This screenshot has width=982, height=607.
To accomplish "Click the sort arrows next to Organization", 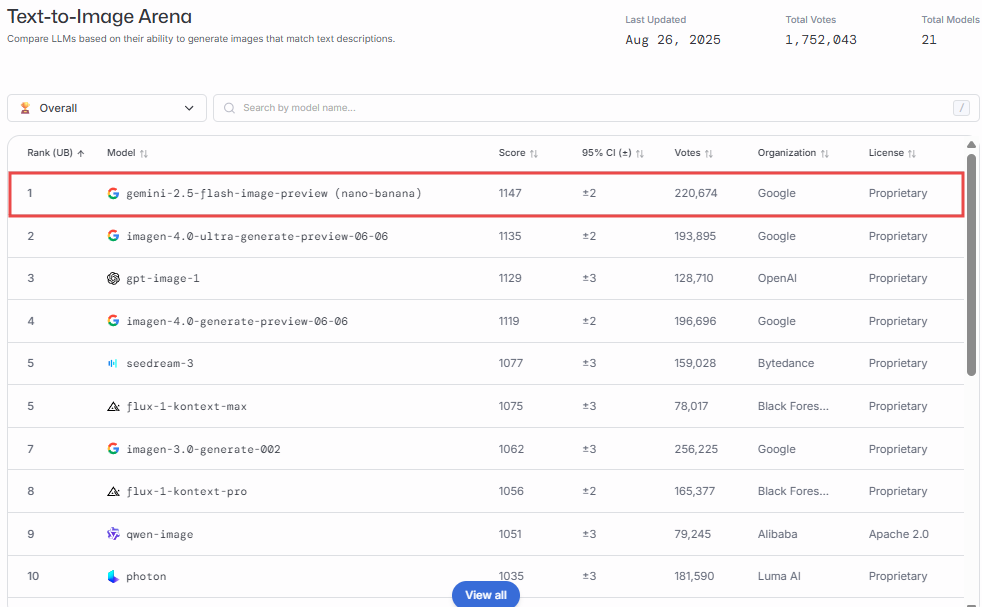I will point(825,153).
